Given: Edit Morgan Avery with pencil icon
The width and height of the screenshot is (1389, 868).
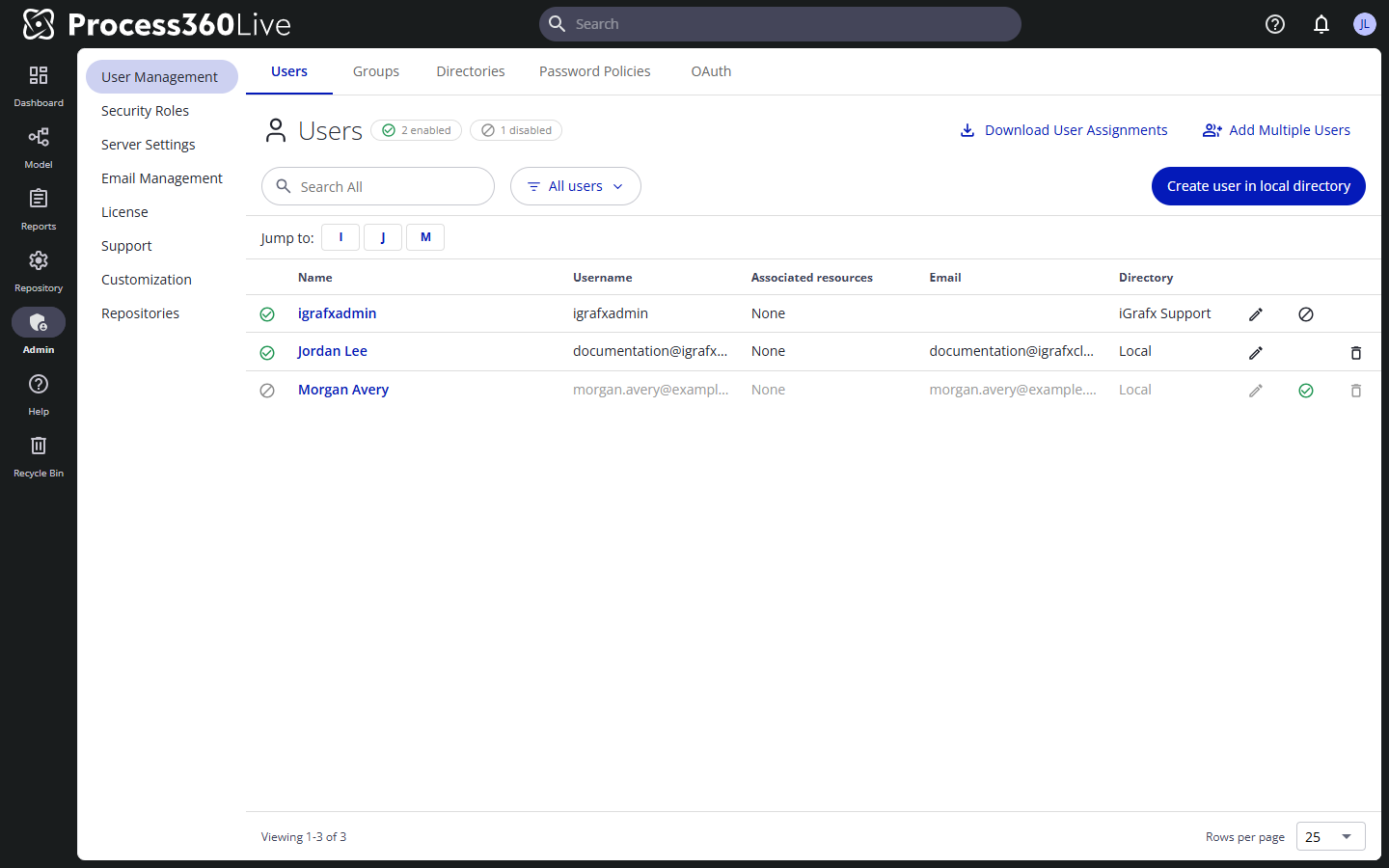Looking at the screenshot, I should point(1256,391).
